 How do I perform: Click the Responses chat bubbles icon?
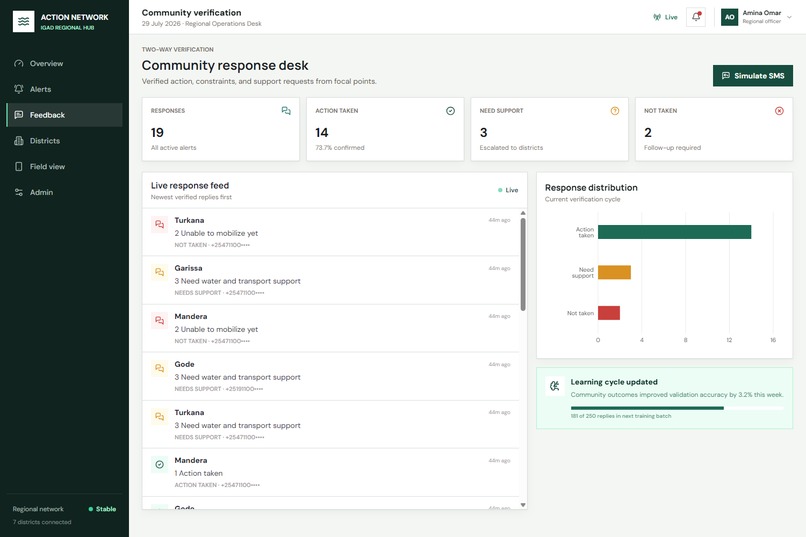click(x=286, y=110)
